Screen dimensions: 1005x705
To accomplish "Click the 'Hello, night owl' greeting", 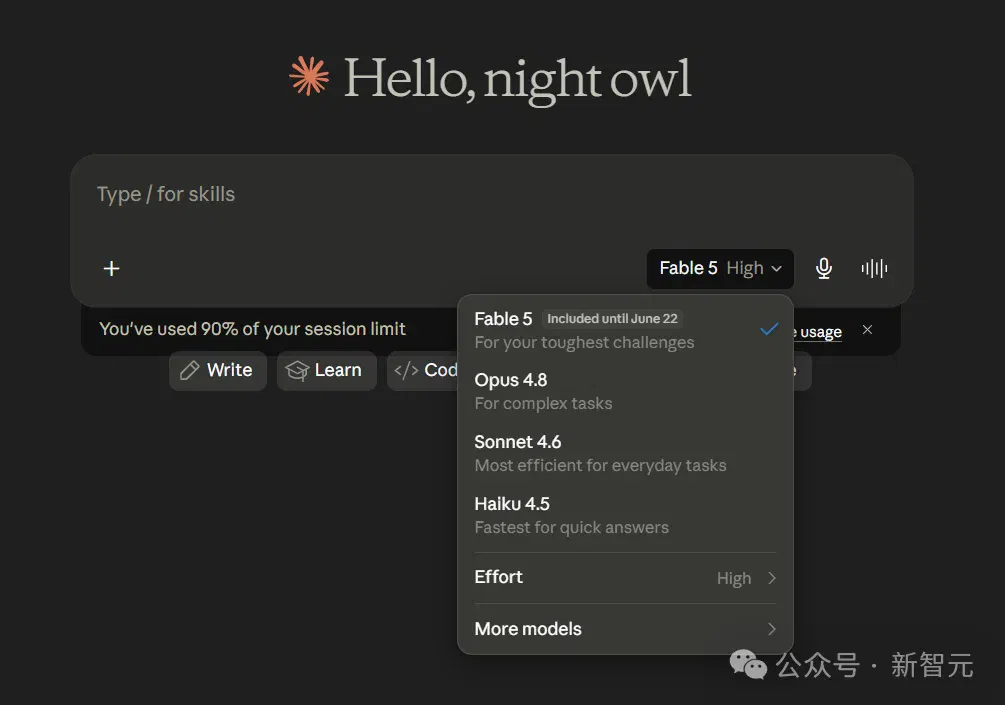I will pos(518,79).
